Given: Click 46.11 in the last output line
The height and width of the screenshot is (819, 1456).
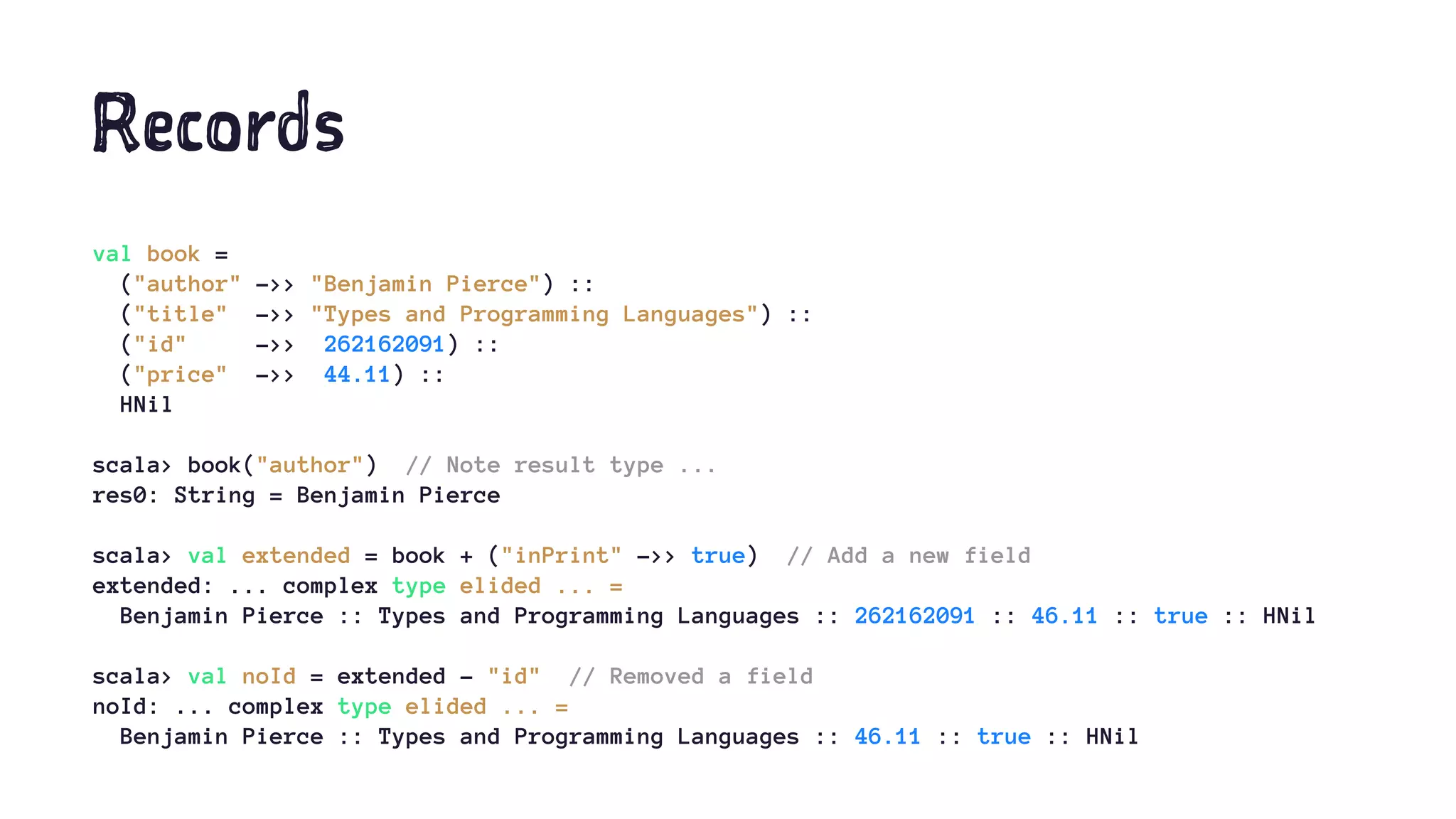Looking at the screenshot, I should click(887, 737).
